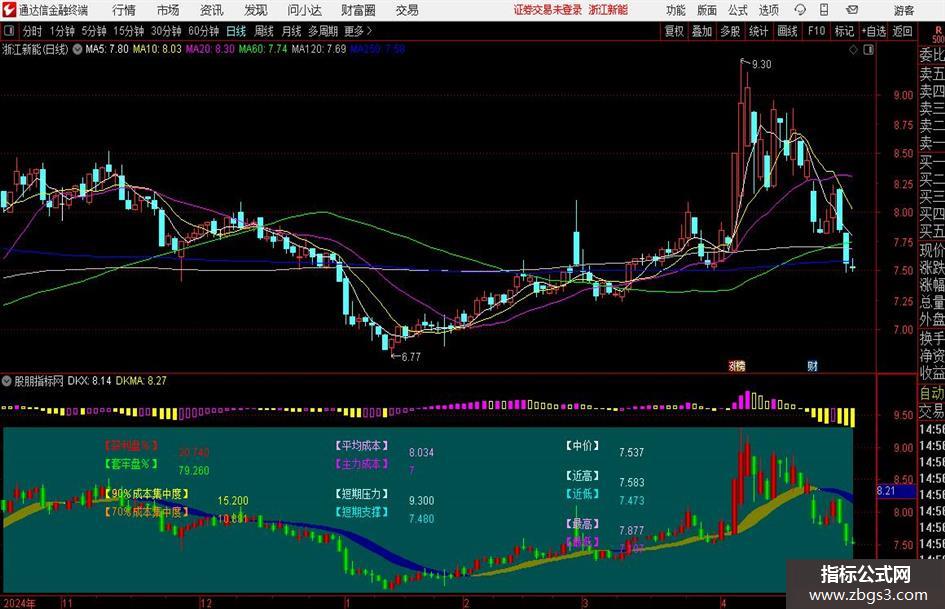Viewport: 945px width, 609px height.
Task: Click the 通达信 red logo icon
Action: 8,10
